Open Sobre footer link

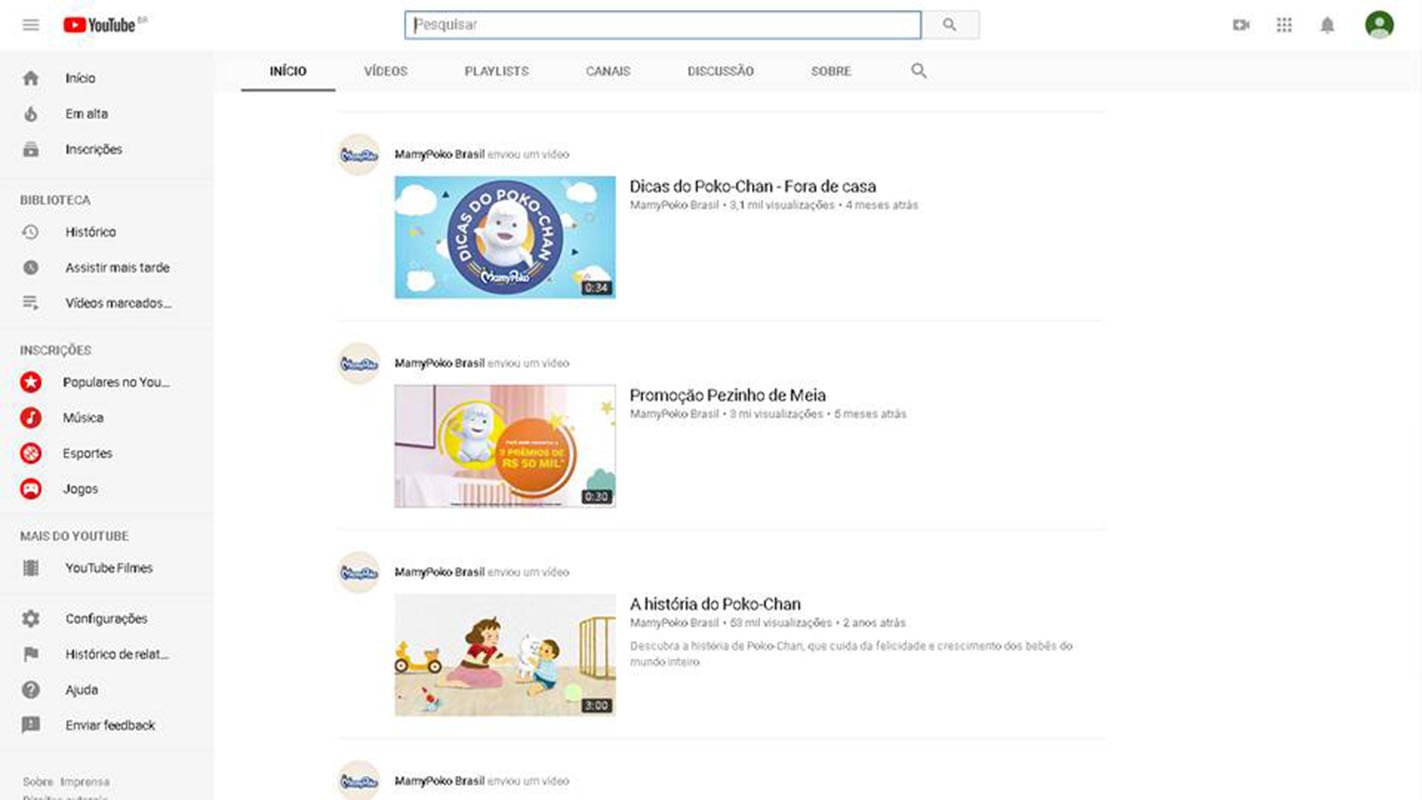pos(38,782)
